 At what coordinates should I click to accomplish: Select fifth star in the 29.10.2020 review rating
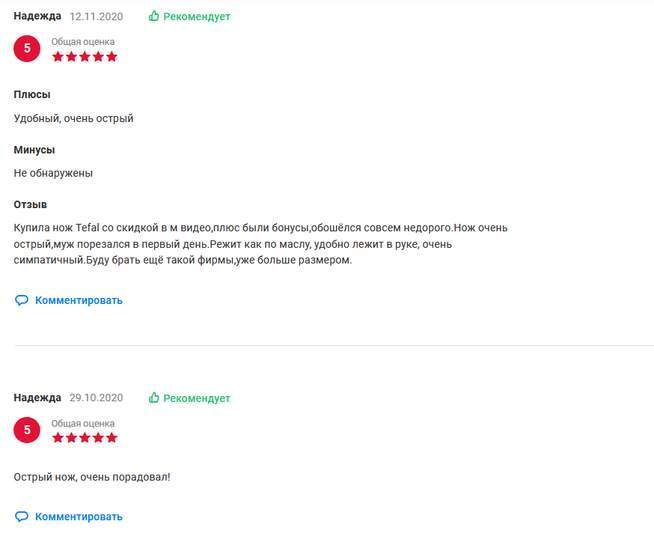click(111, 438)
